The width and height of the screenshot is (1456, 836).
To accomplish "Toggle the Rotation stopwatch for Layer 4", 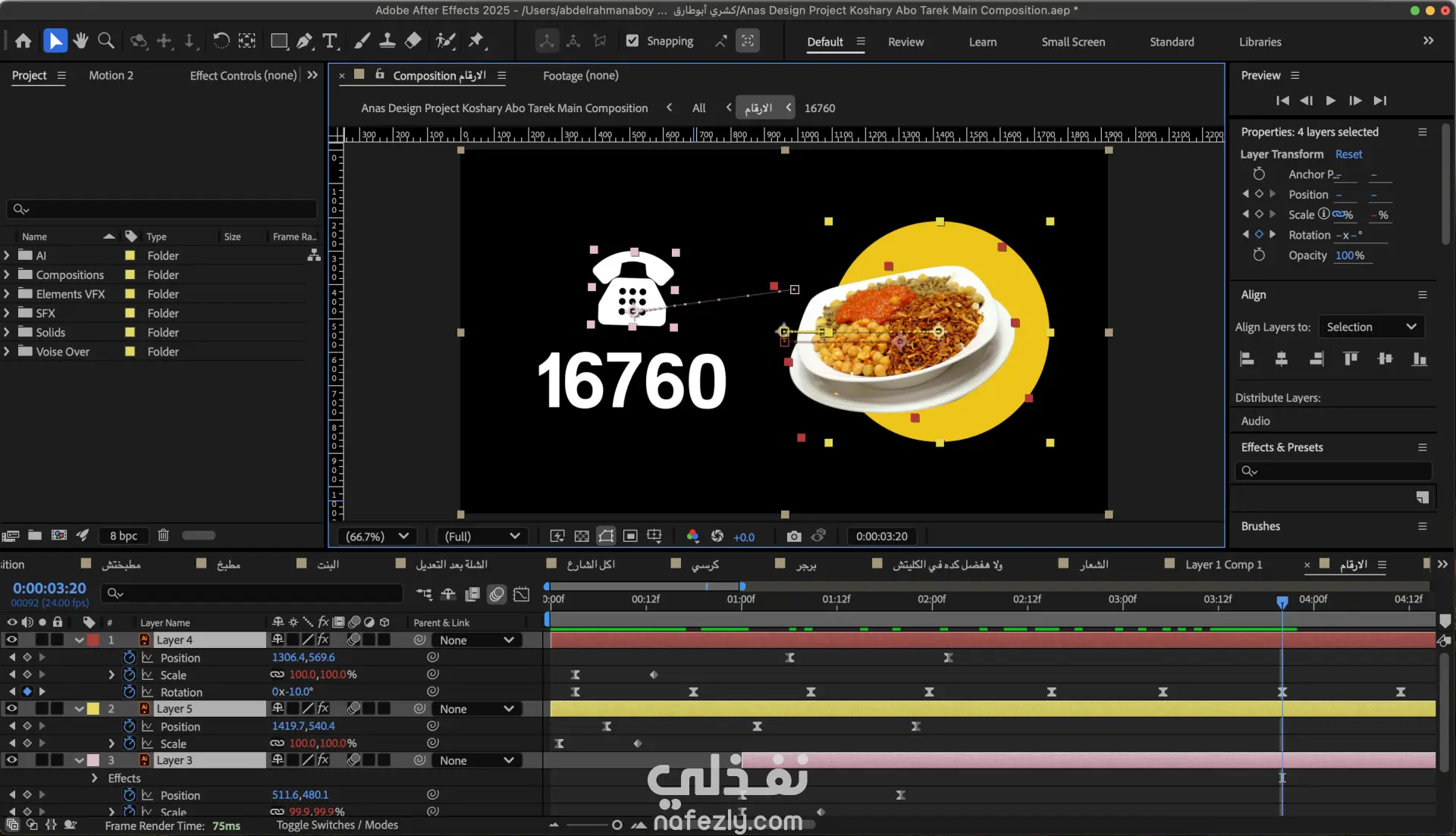I will pyautogui.click(x=129, y=692).
